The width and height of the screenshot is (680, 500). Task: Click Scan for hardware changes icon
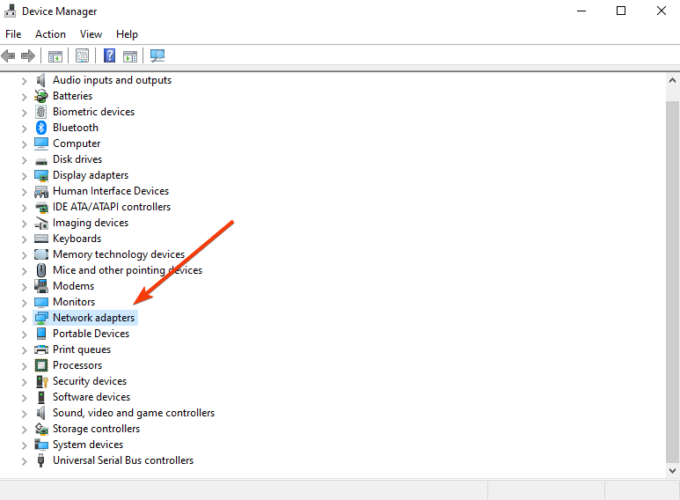click(157, 56)
